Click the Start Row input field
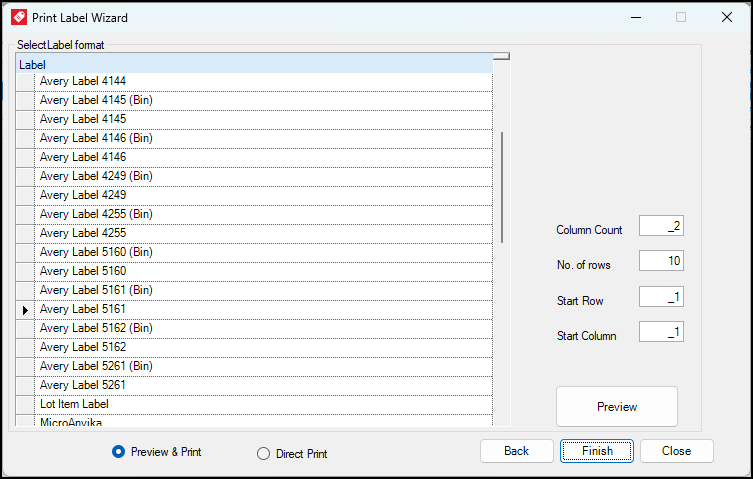 [x=661, y=297]
